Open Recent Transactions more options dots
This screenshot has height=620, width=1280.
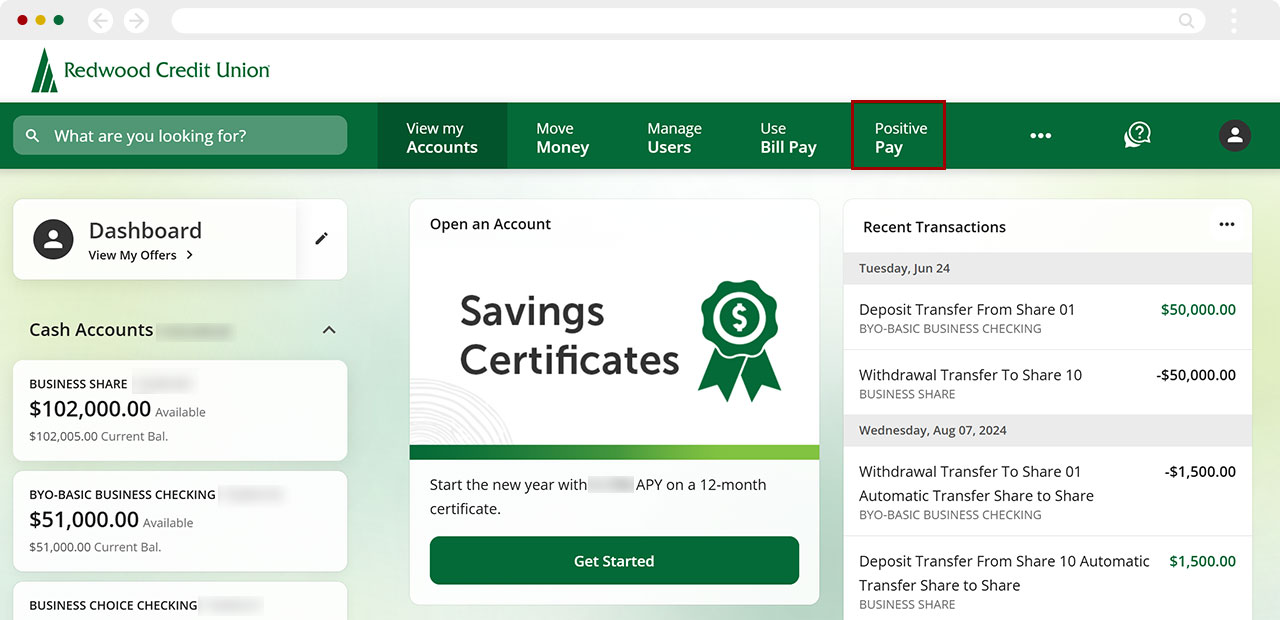[1227, 225]
